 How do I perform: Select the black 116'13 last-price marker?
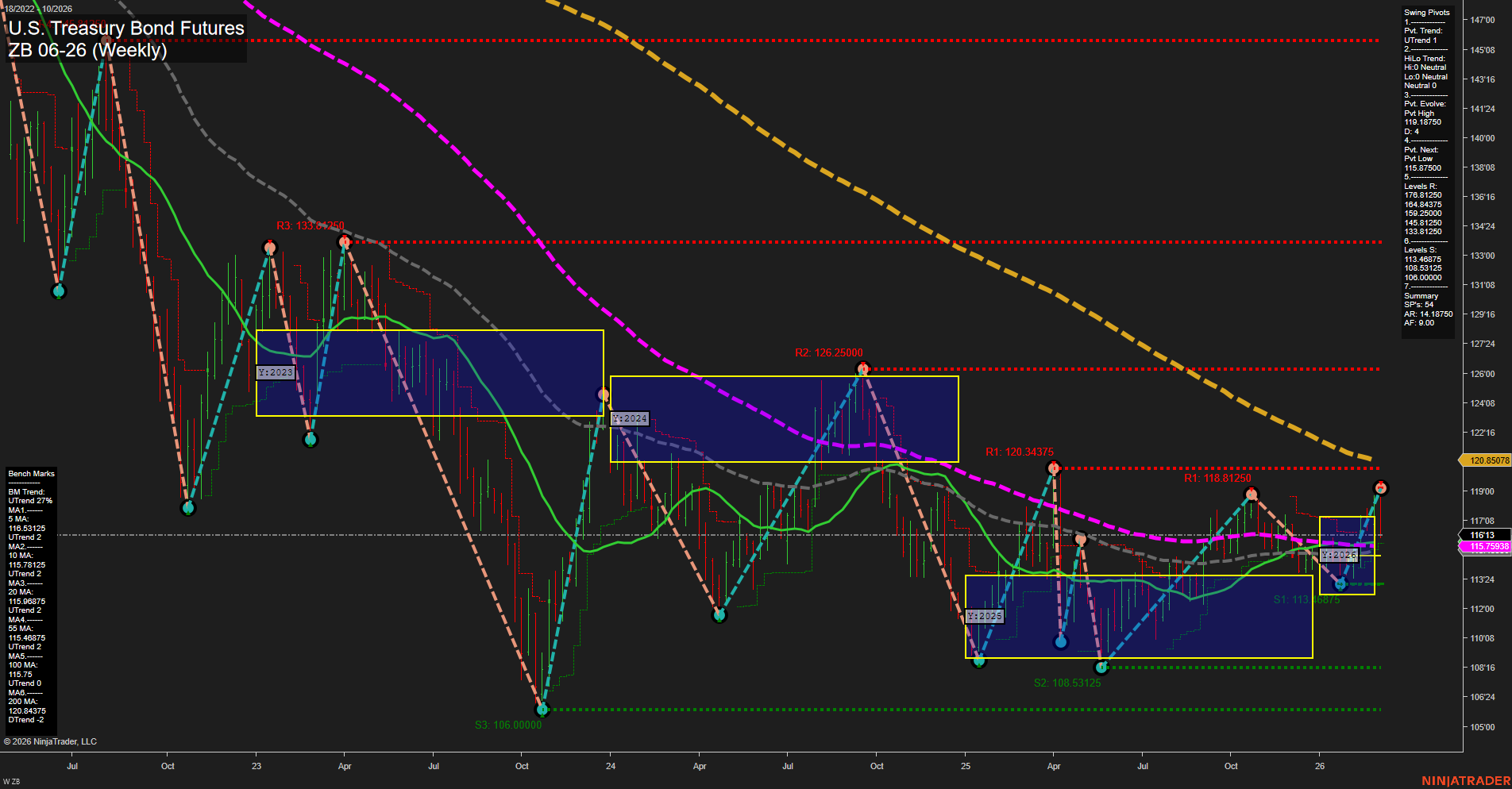coord(1482,535)
